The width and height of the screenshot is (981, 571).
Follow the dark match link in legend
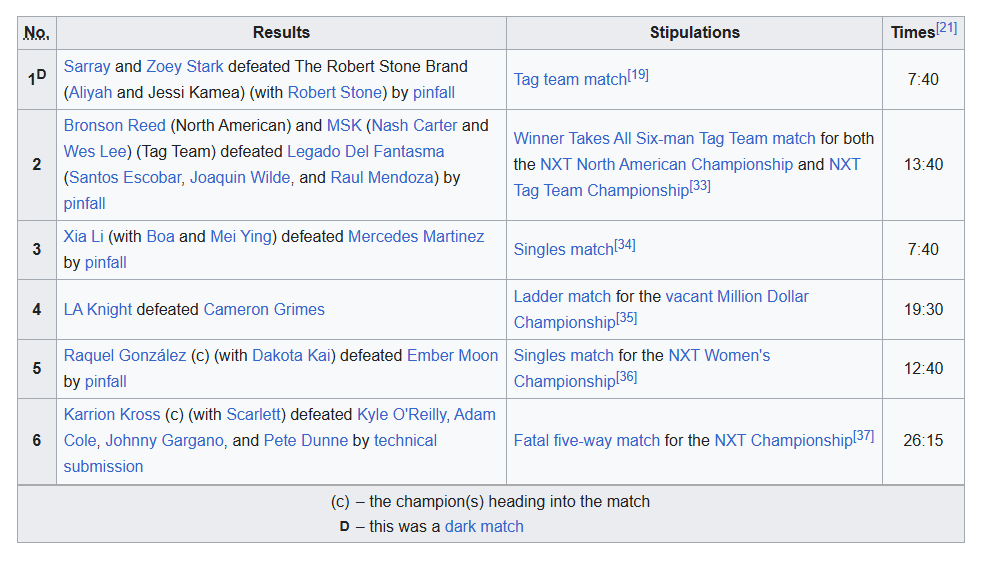(x=484, y=527)
